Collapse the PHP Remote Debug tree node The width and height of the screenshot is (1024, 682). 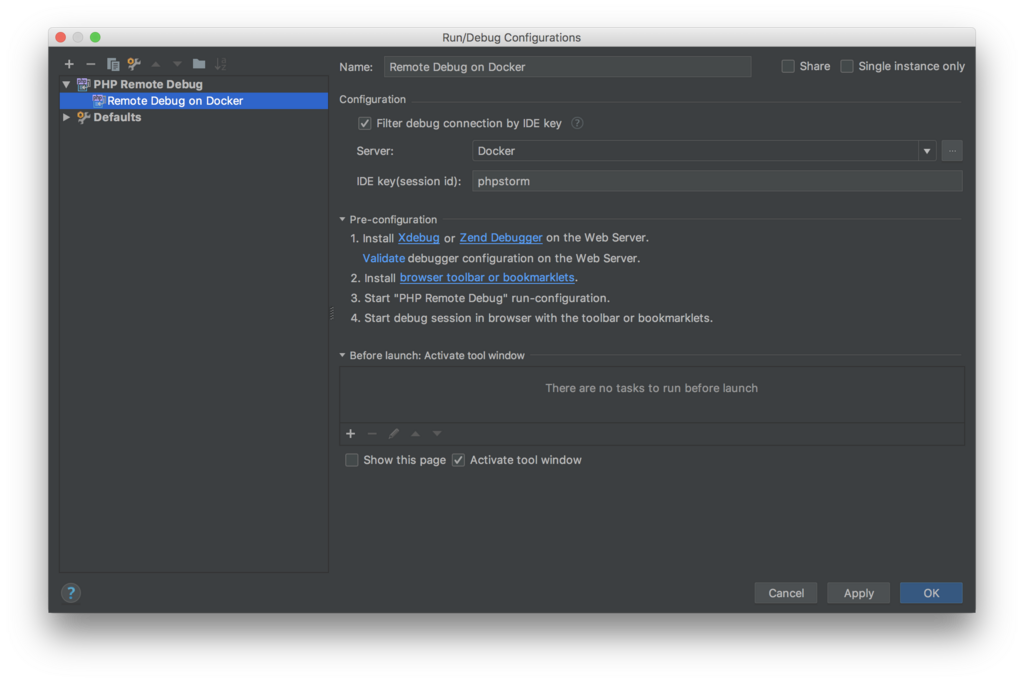coord(66,84)
